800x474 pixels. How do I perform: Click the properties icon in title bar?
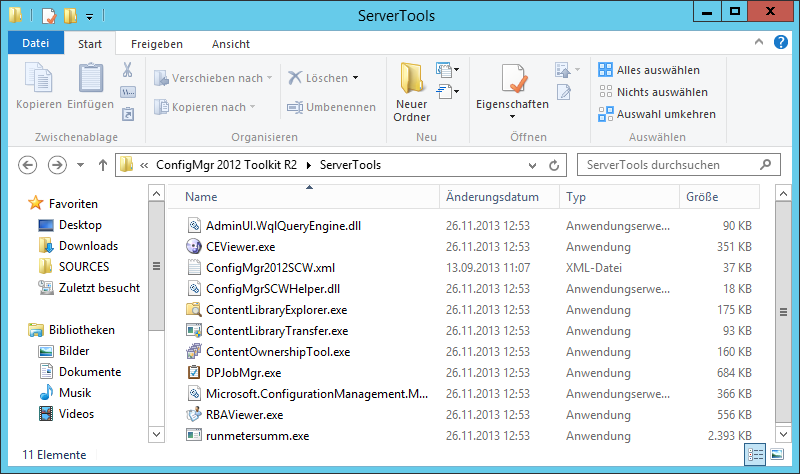click(x=48, y=15)
